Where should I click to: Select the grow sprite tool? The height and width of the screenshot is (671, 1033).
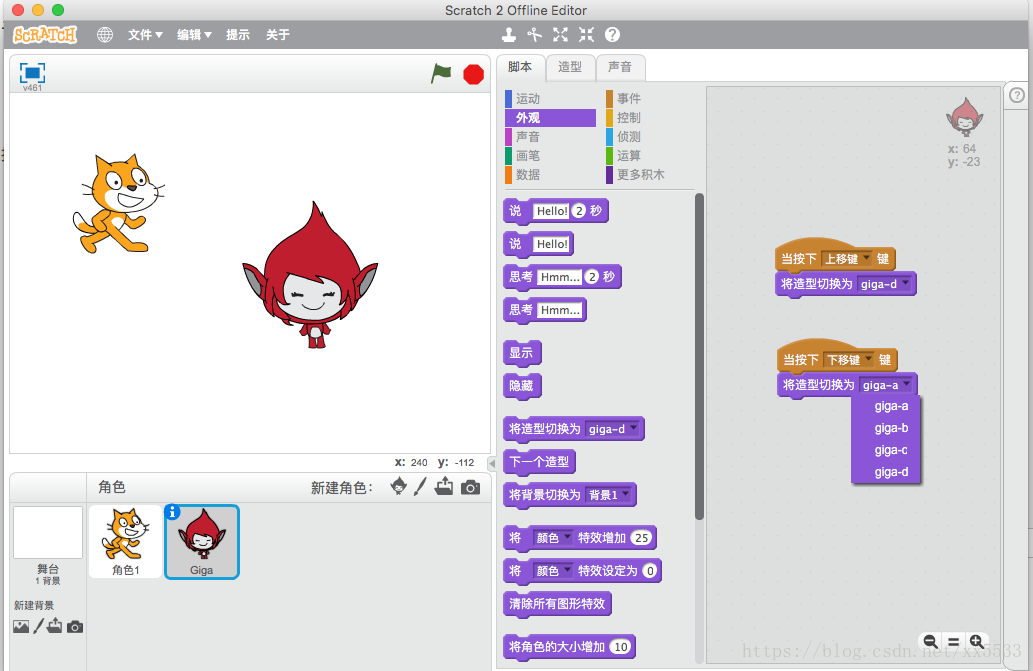[x=560, y=34]
